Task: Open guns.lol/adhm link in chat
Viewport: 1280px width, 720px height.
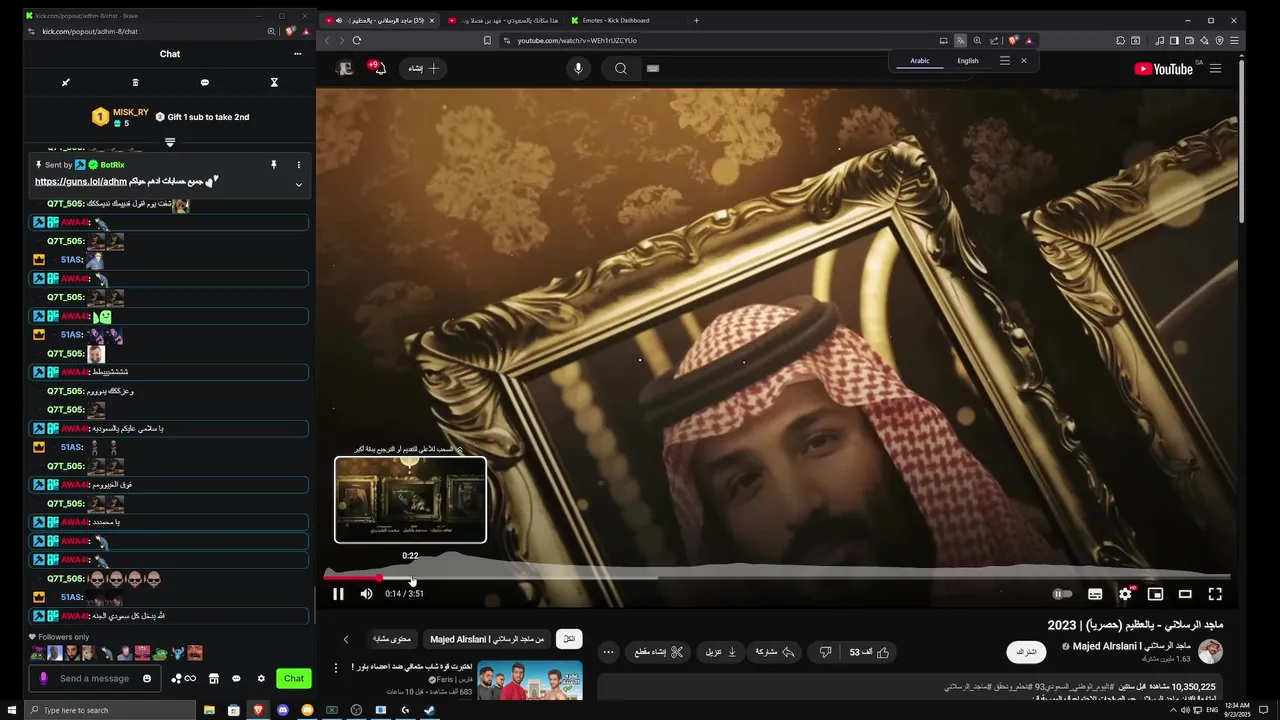Action: [x=81, y=182]
